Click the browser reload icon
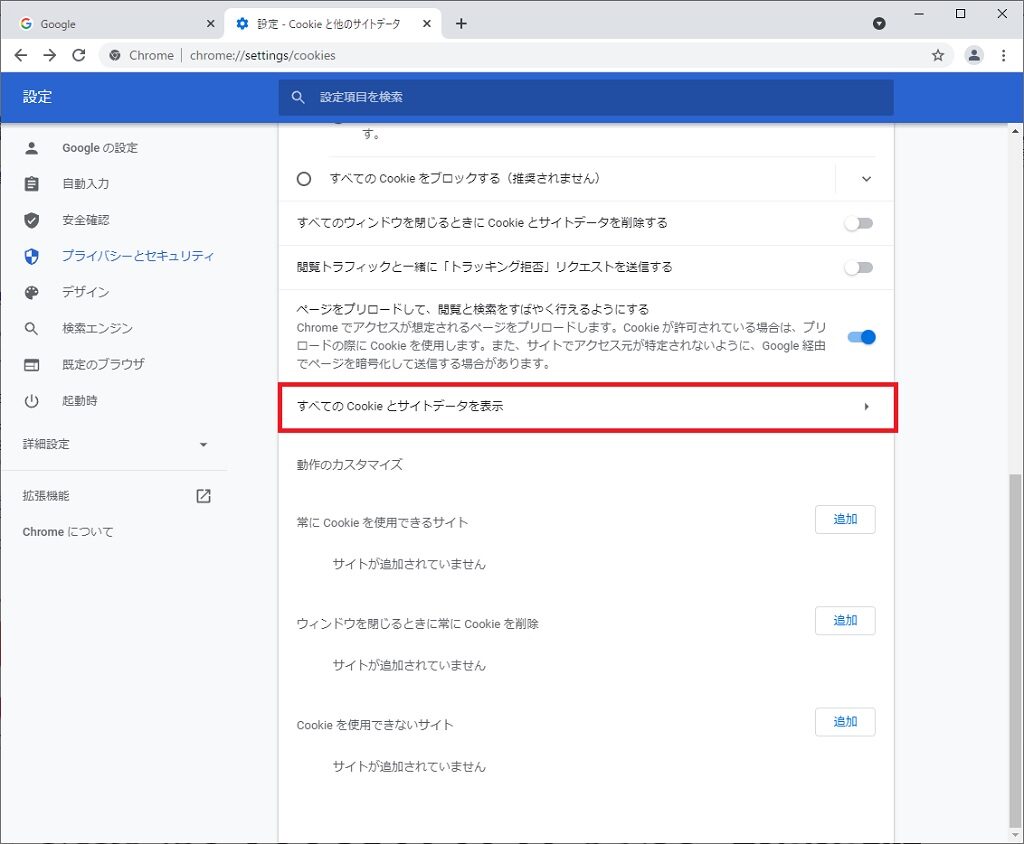Viewport: 1024px width, 844px height. pos(79,55)
